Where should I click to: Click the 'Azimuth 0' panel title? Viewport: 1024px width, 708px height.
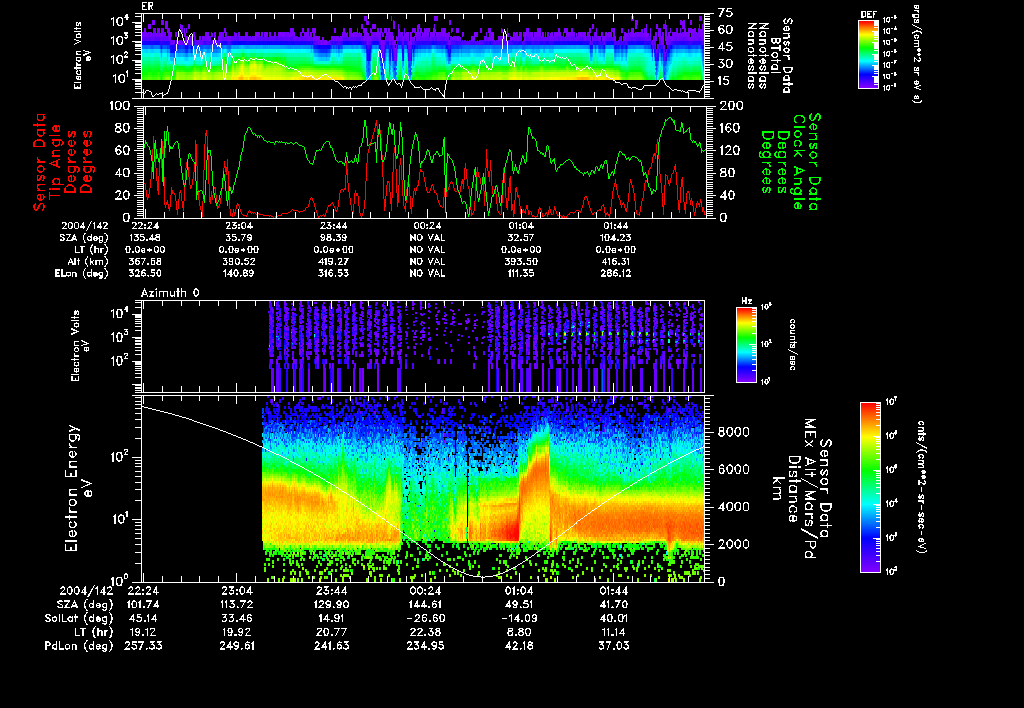click(170, 293)
